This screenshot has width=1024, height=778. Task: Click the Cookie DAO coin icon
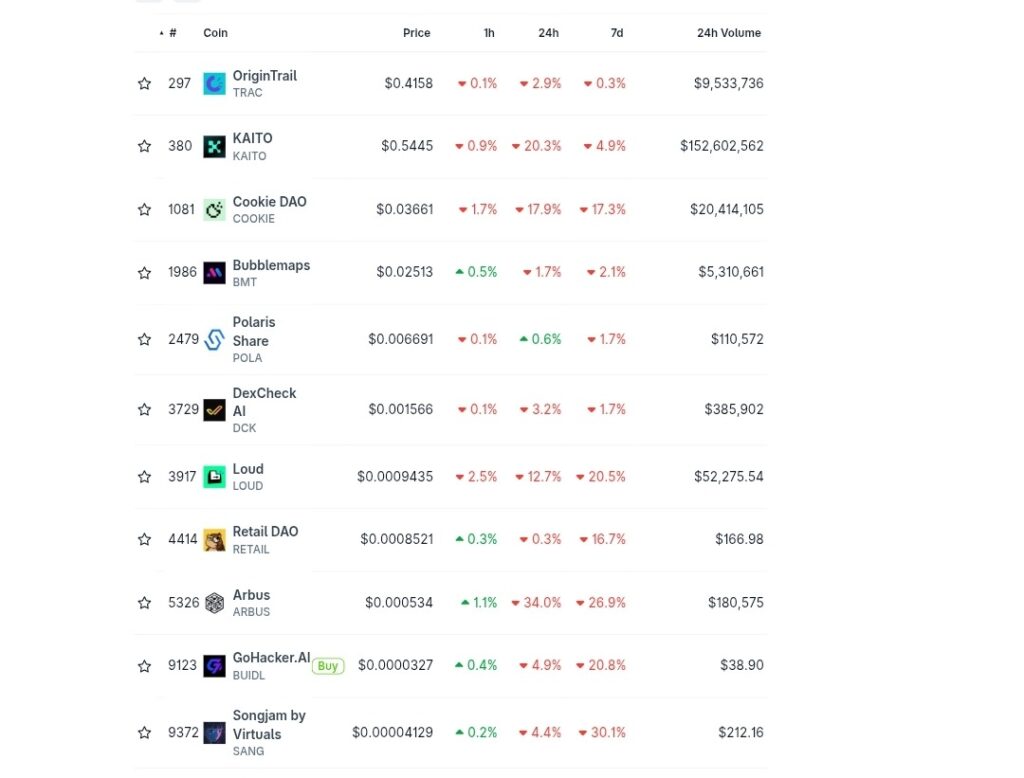coord(214,209)
